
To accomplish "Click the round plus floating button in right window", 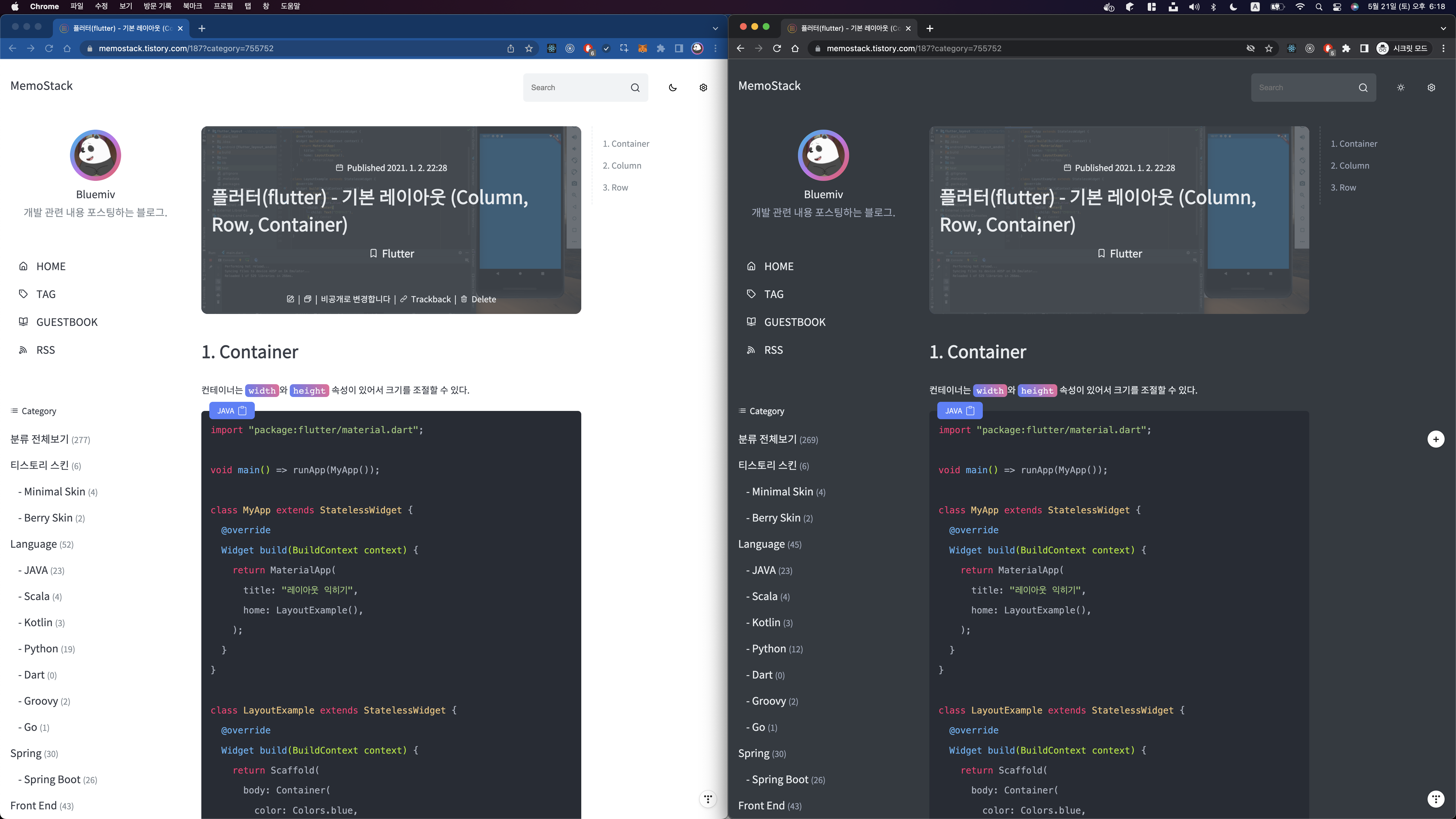I will (x=1436, y=439).
